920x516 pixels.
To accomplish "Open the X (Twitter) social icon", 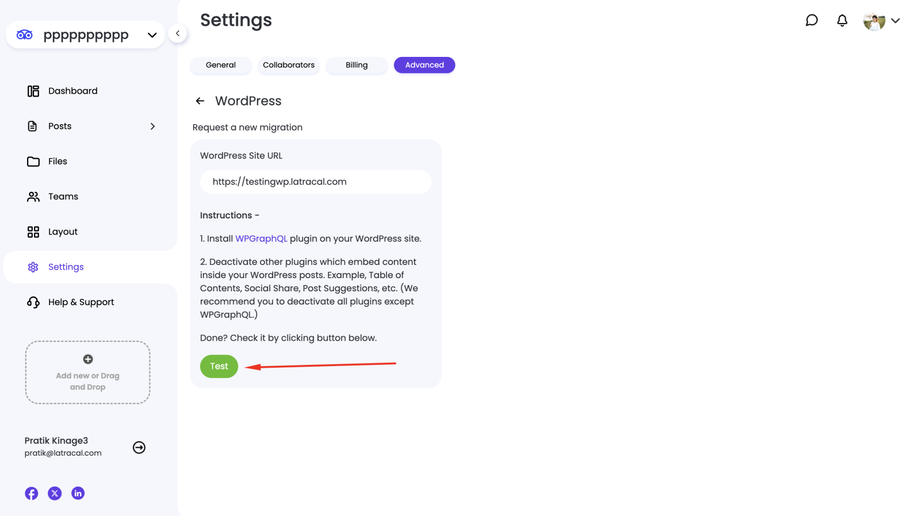I will click(55, 493).
